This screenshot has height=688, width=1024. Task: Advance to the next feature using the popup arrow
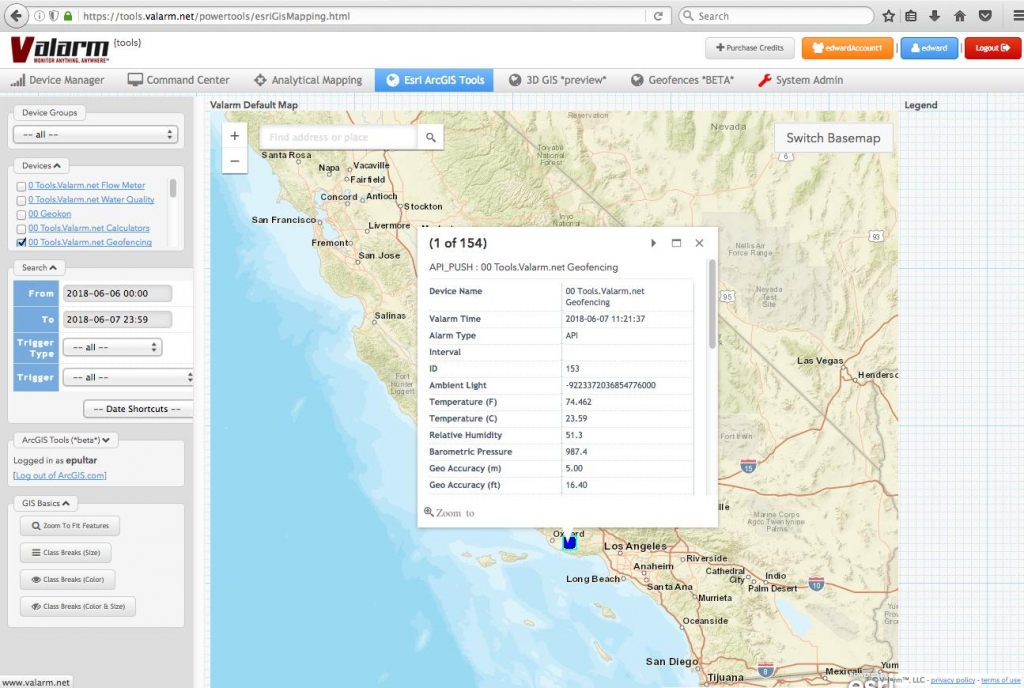pyautogui.click(x=654, y=242)
